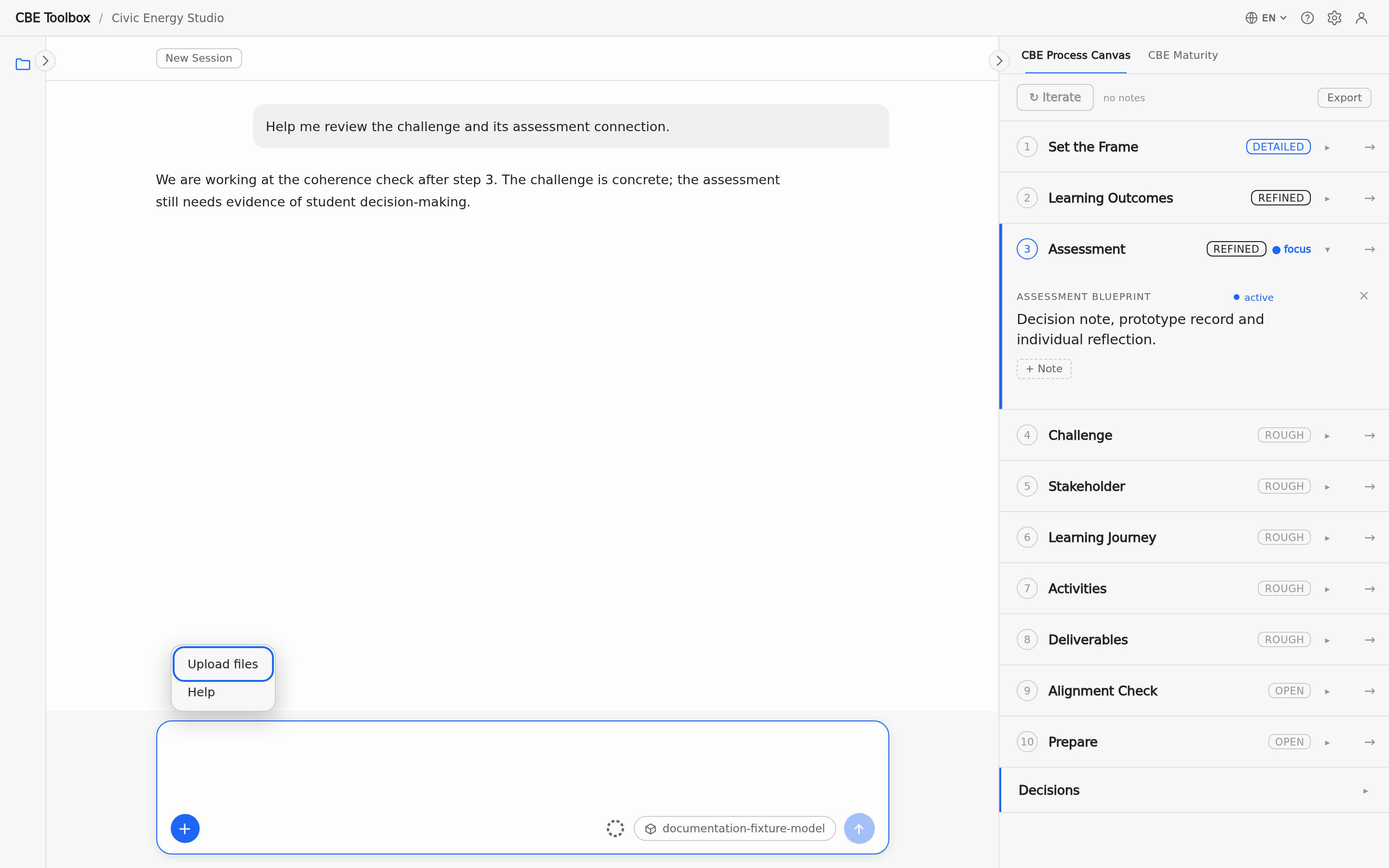Open the EN language dropdown

(1266, 18)
